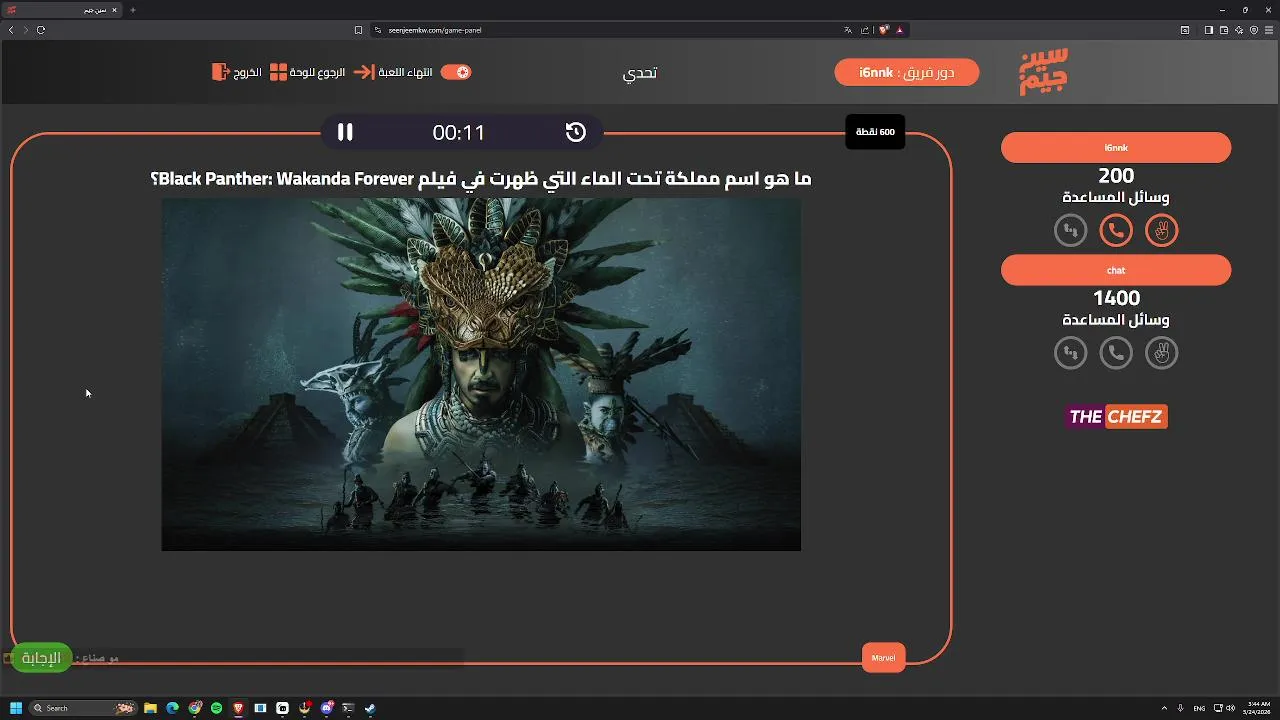Use chat team's swap lifeline icon

coord(1071,353)
